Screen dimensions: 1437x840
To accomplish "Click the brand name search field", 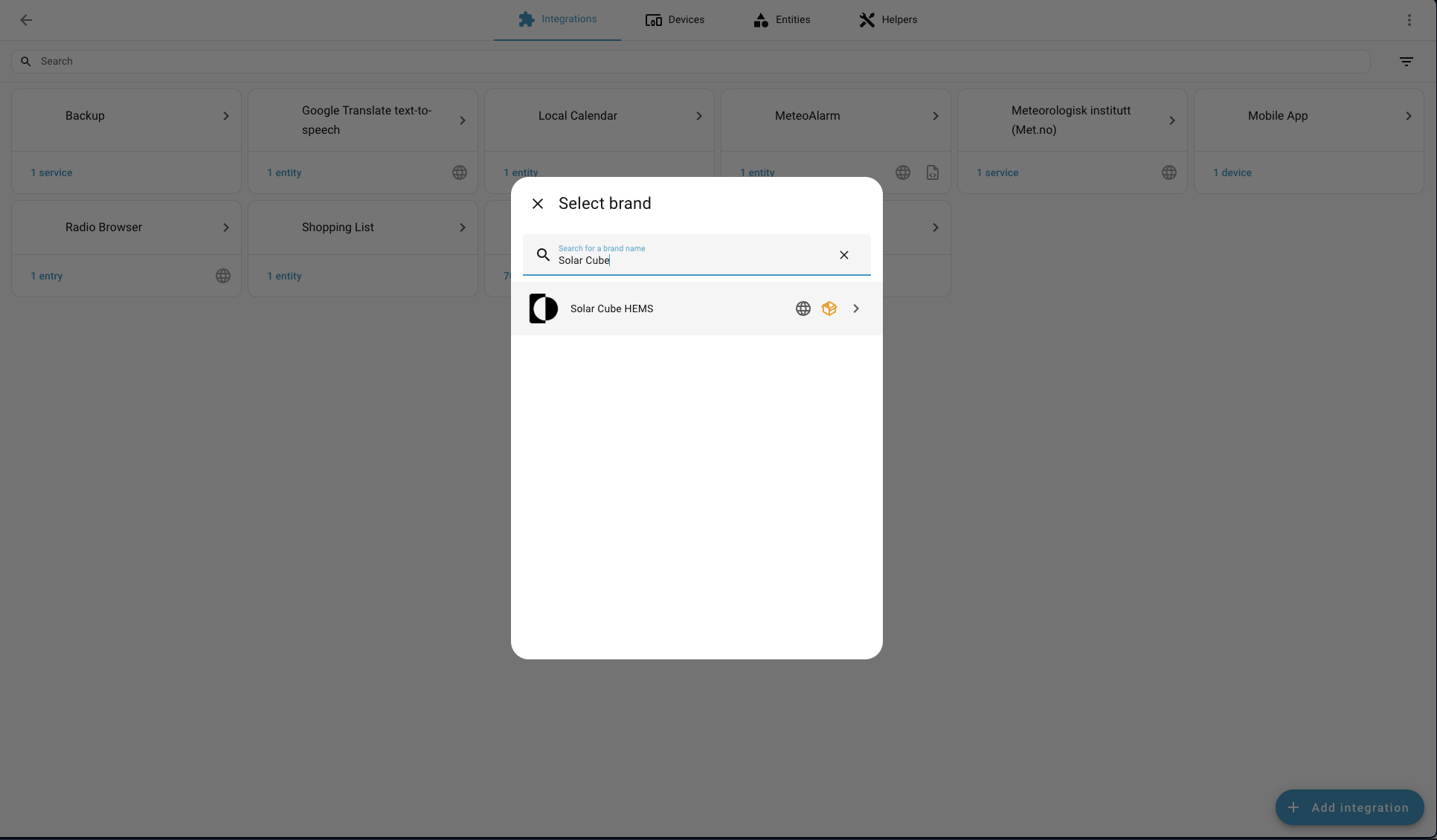I will (697, 255).
